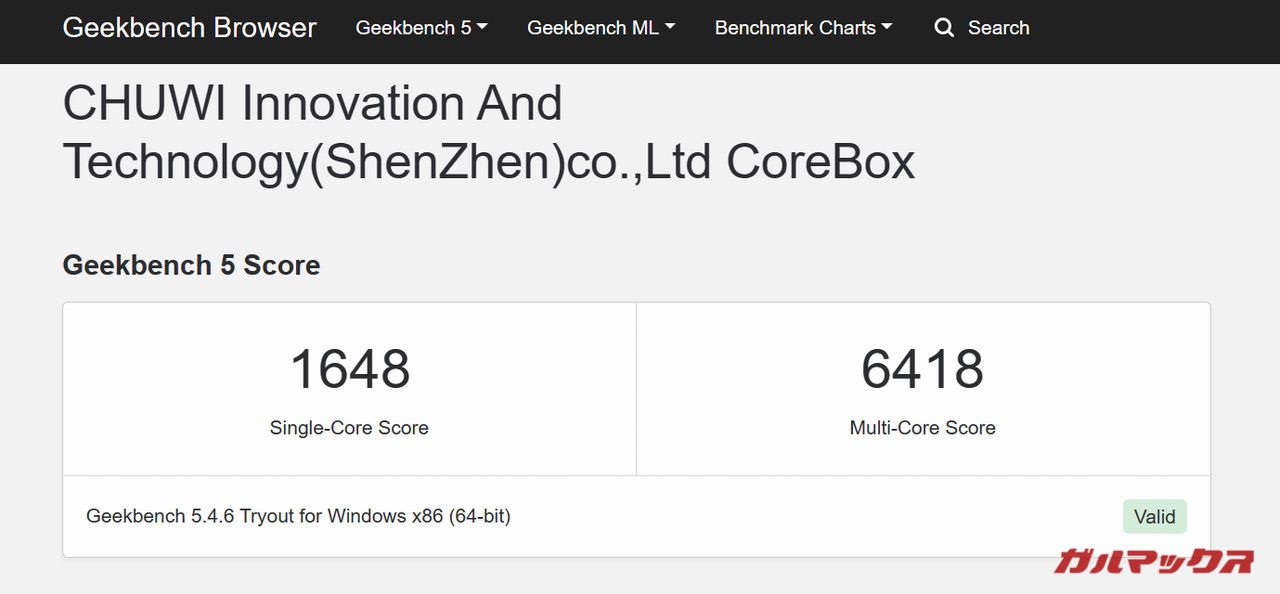Click the word CoreBox in the title

[x=820, y=162]
